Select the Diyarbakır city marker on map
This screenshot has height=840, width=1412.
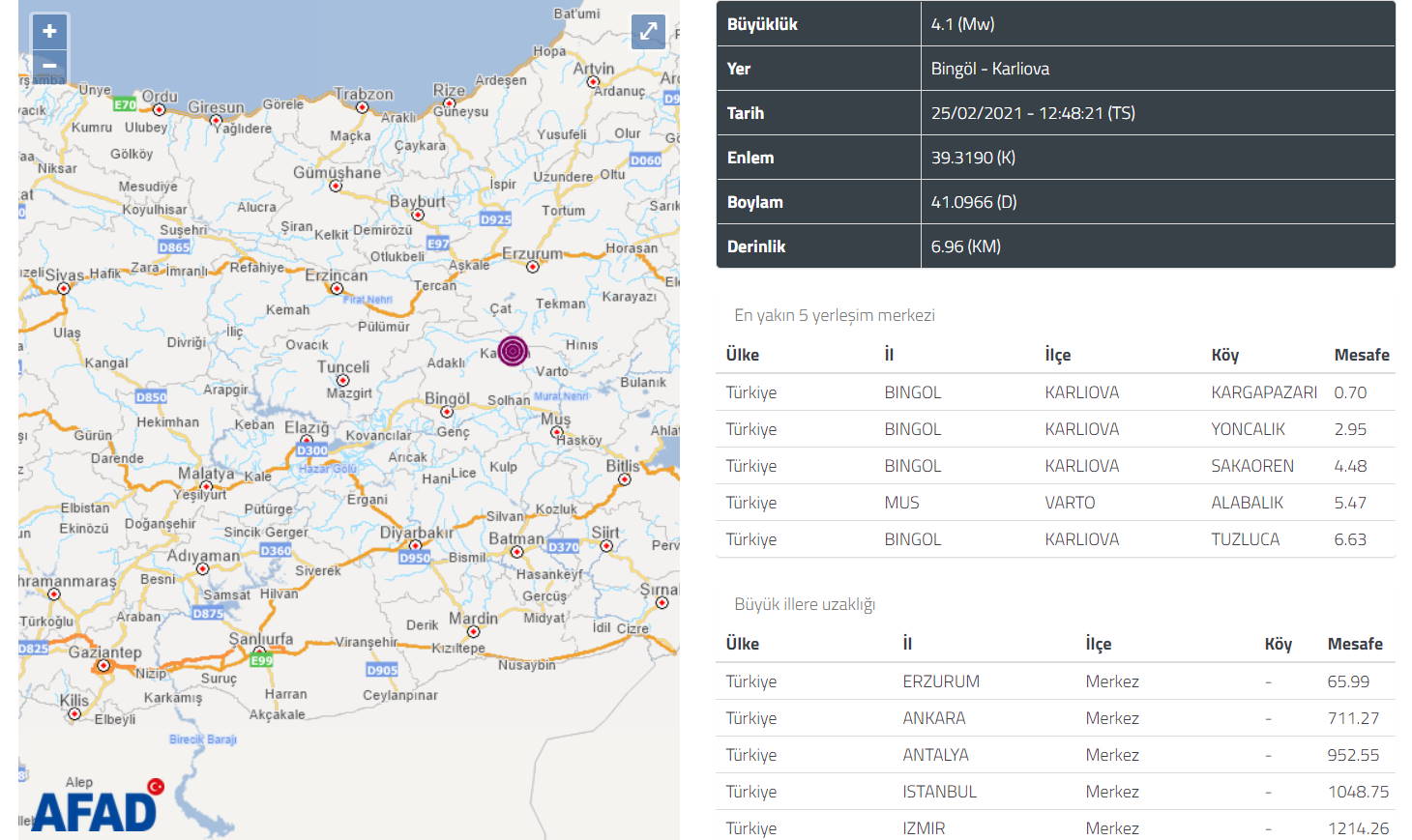[415, 545]
